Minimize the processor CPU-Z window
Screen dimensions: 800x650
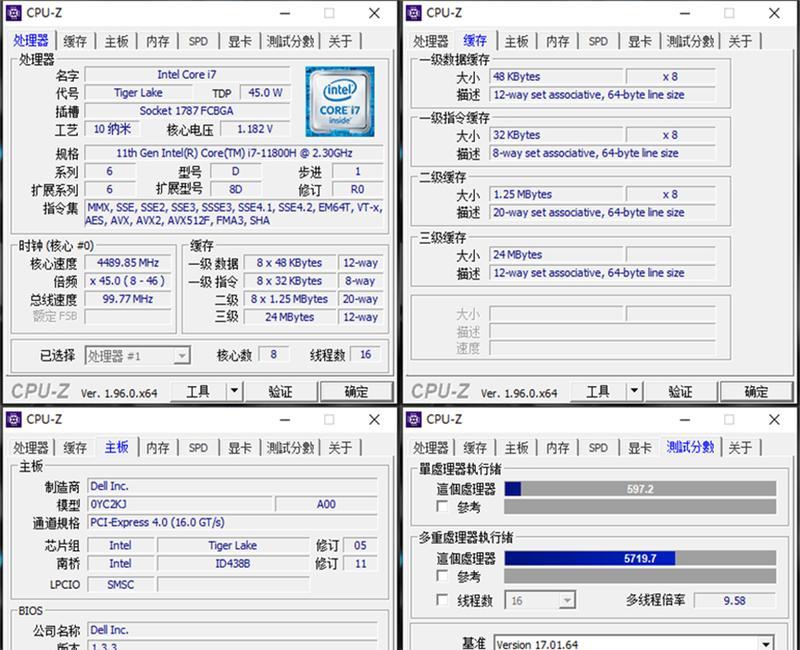(x=285, y=13)
